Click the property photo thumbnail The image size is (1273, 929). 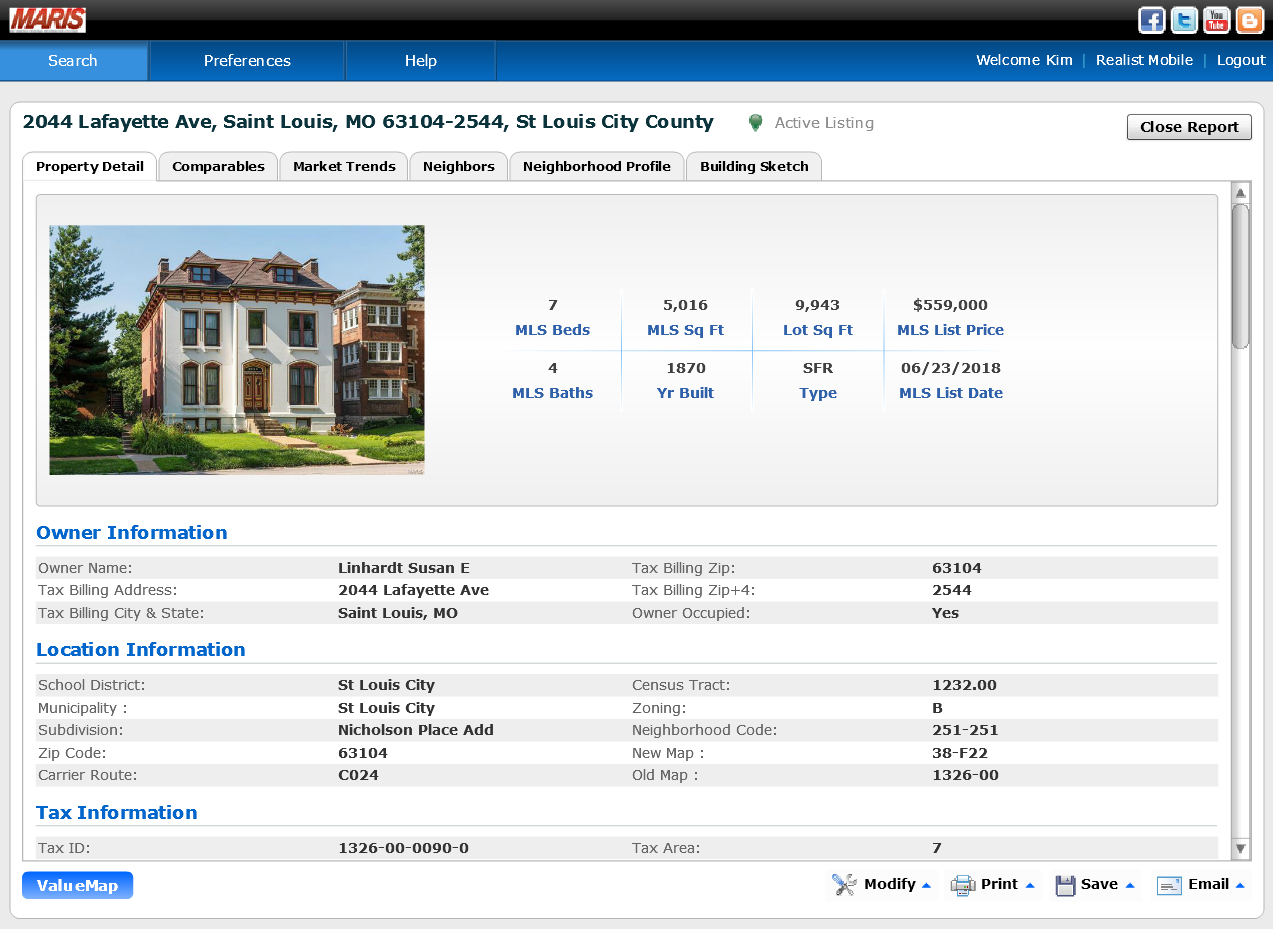[237, 350]
